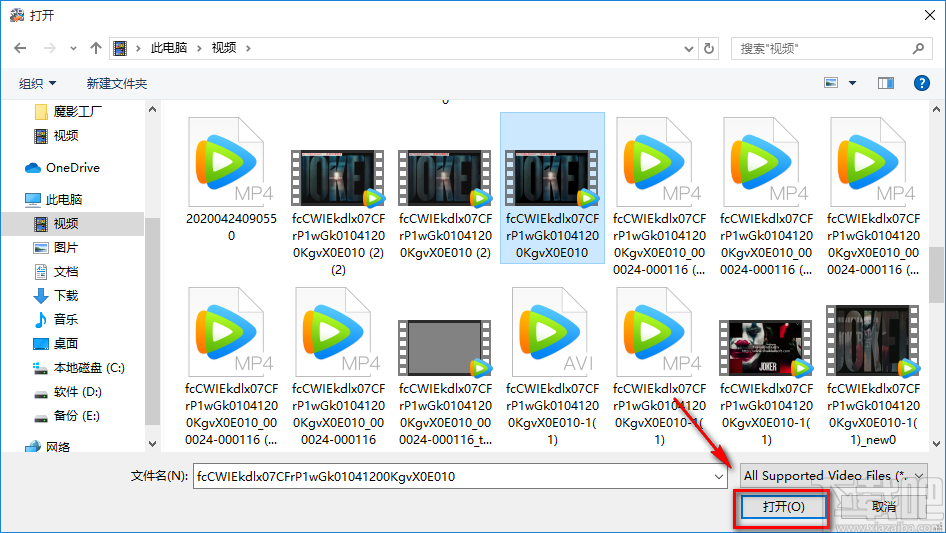This screenshot has height=533, width=946.
Task: Select 网络 in sidebar
Action: 48,447
